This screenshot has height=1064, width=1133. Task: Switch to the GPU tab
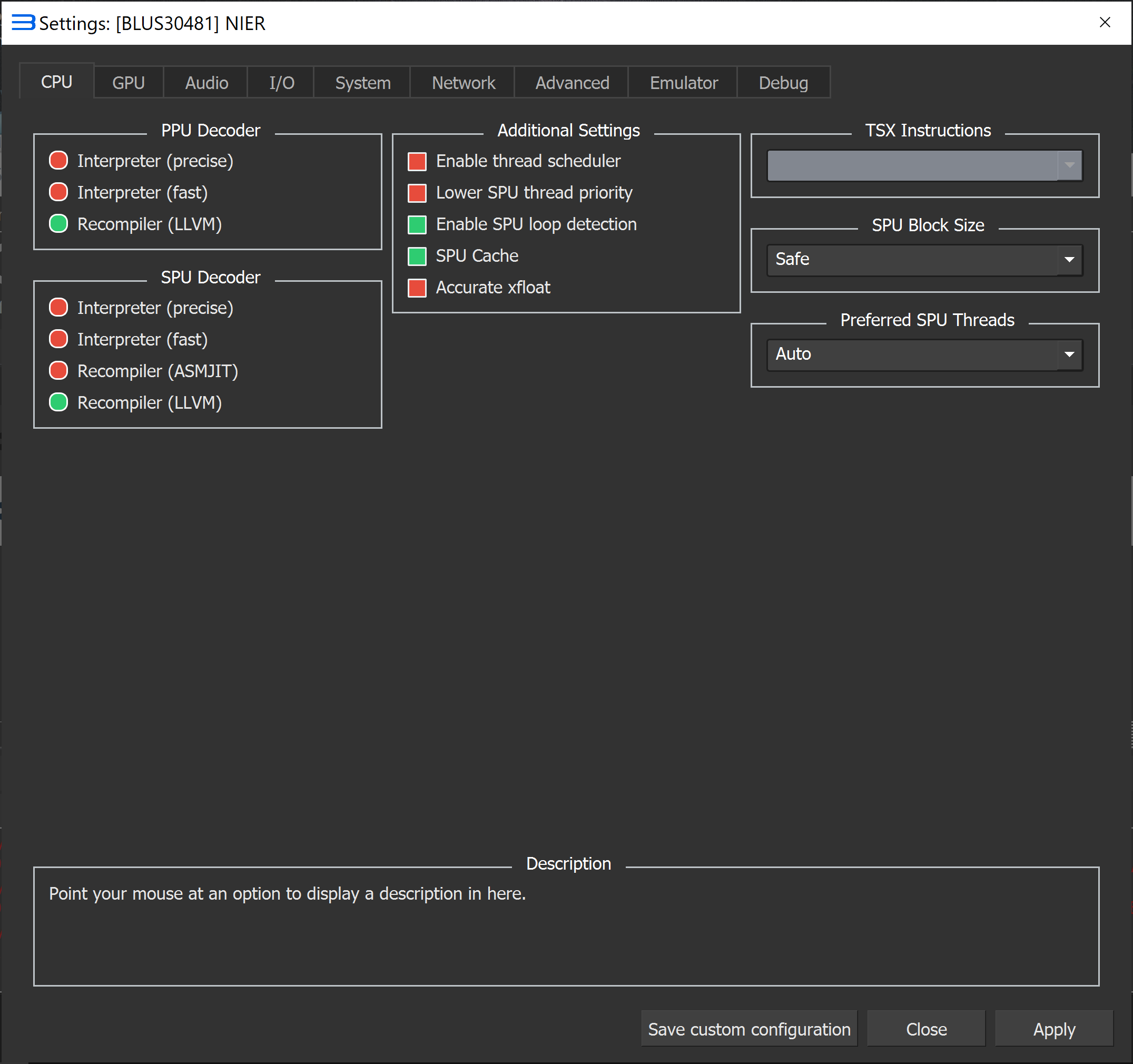point(128,83)
